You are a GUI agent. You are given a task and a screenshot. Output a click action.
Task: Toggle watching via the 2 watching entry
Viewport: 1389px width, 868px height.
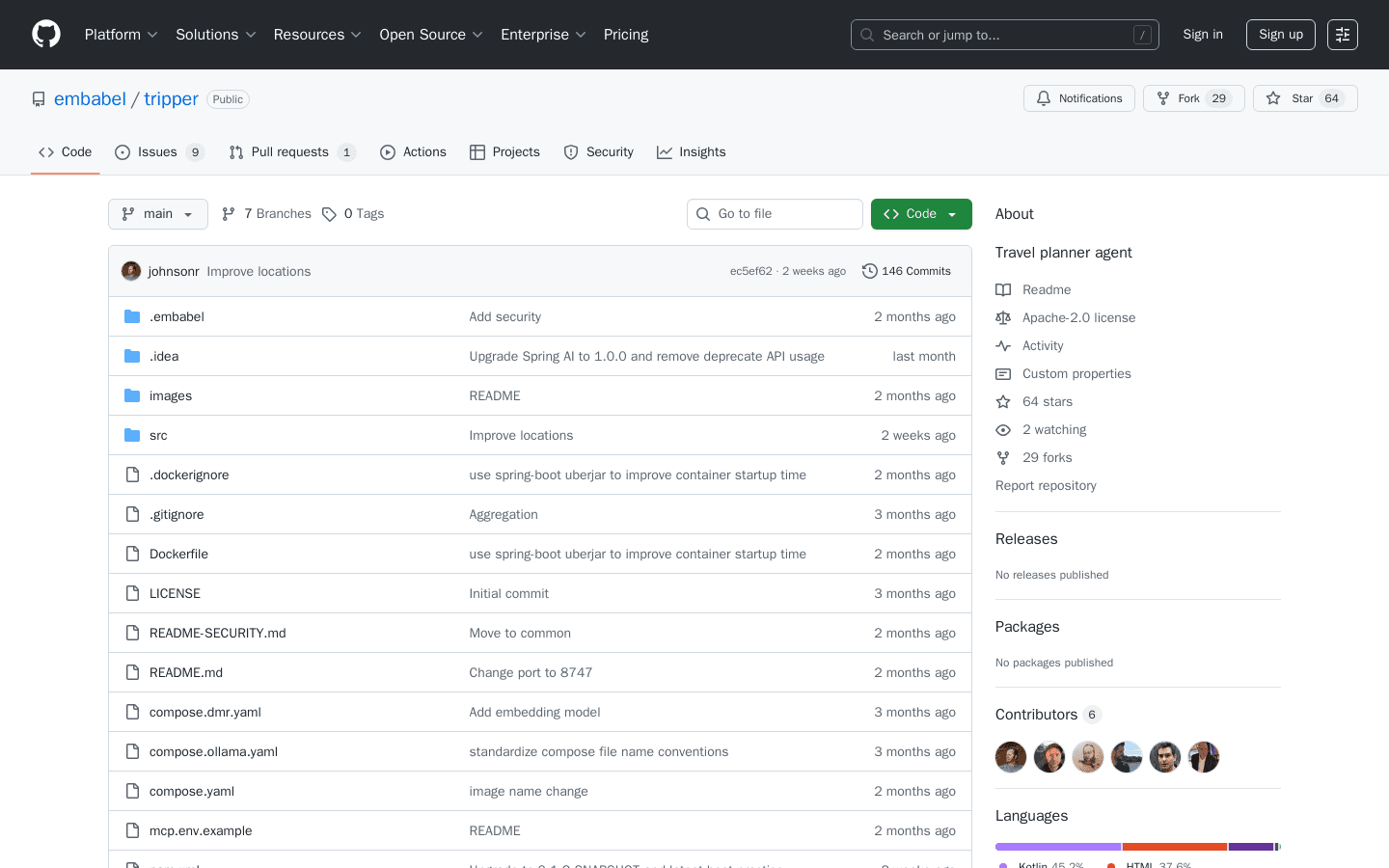tap(1055, 429)
